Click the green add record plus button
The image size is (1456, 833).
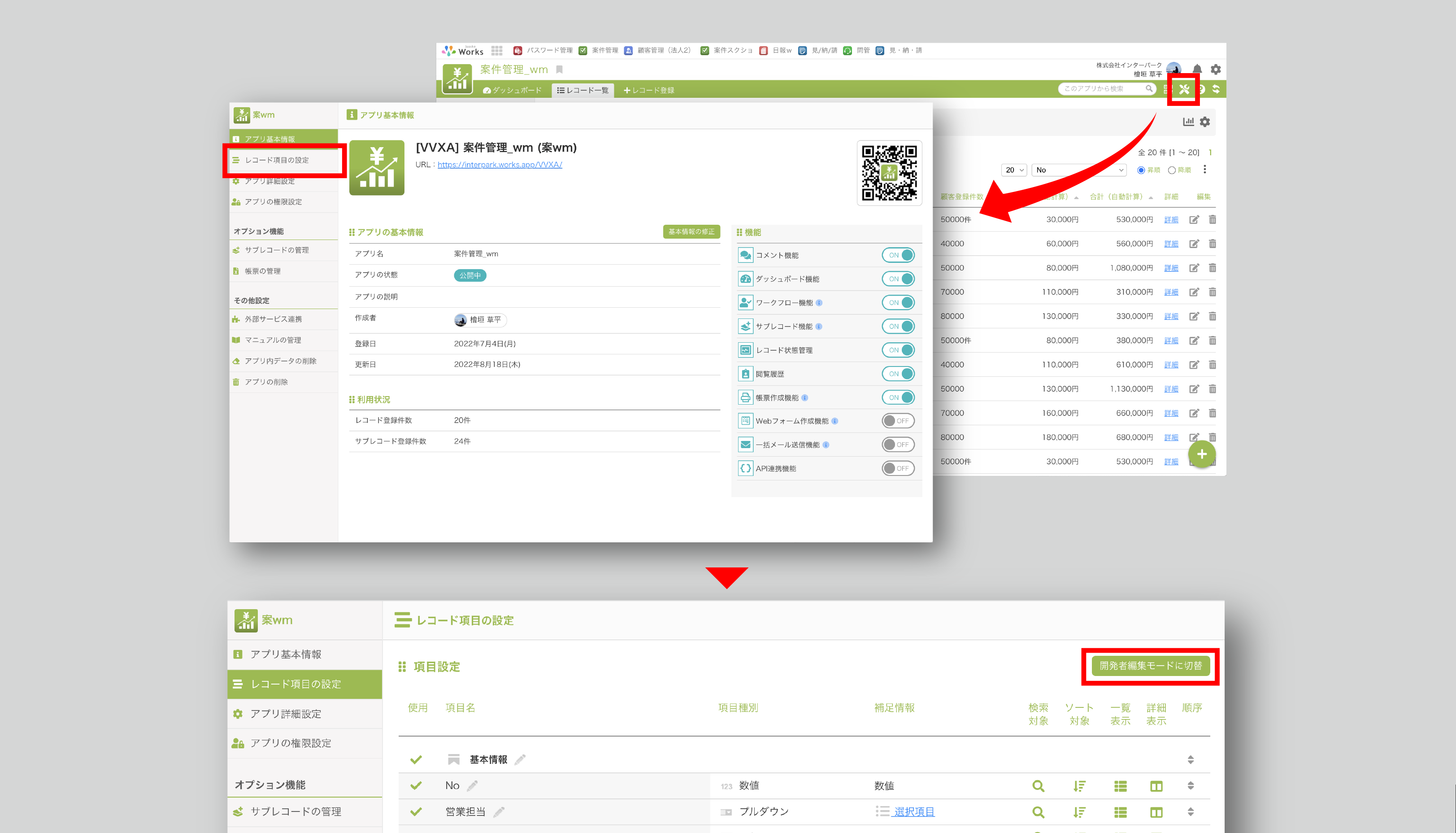point(1201,454)
